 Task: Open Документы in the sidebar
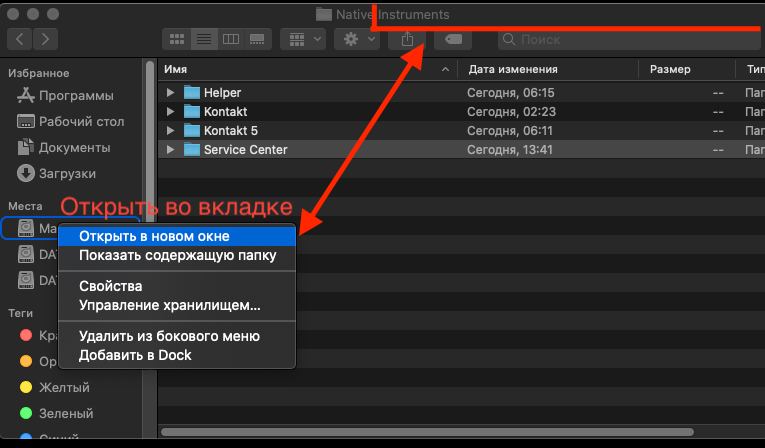pyautogui.click(x=74, y=147)
